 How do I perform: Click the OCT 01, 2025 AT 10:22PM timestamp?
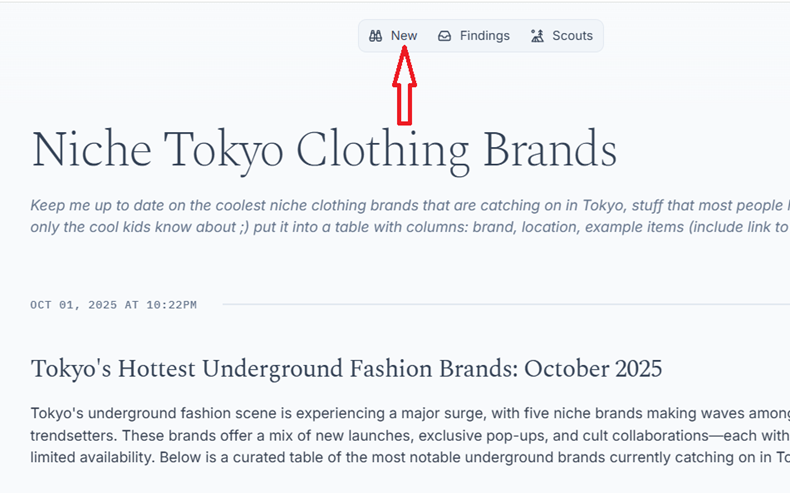113,305
